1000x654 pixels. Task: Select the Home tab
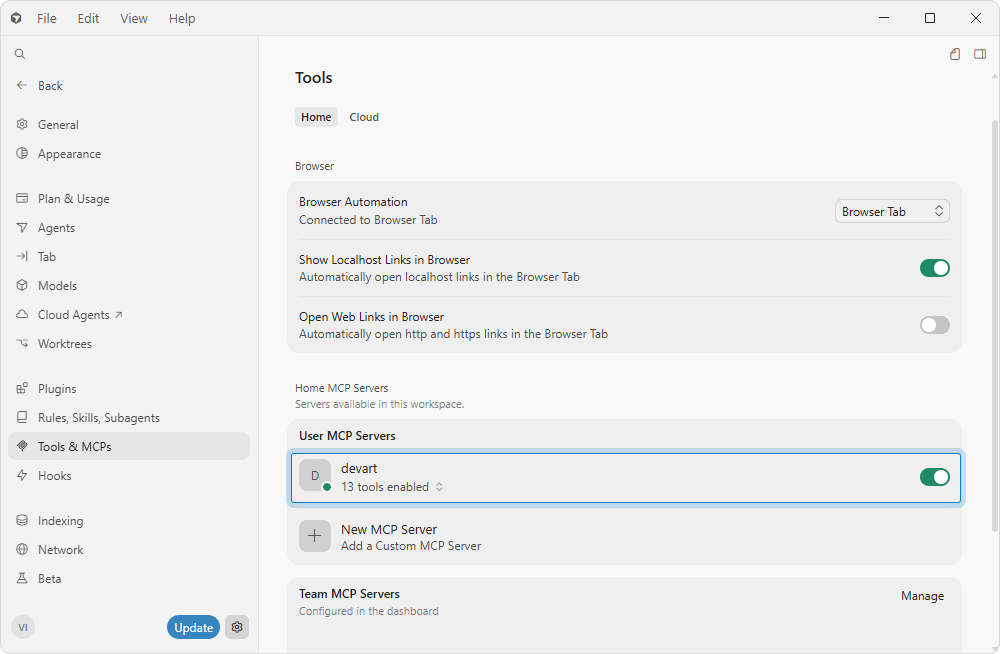pos(316,117)
